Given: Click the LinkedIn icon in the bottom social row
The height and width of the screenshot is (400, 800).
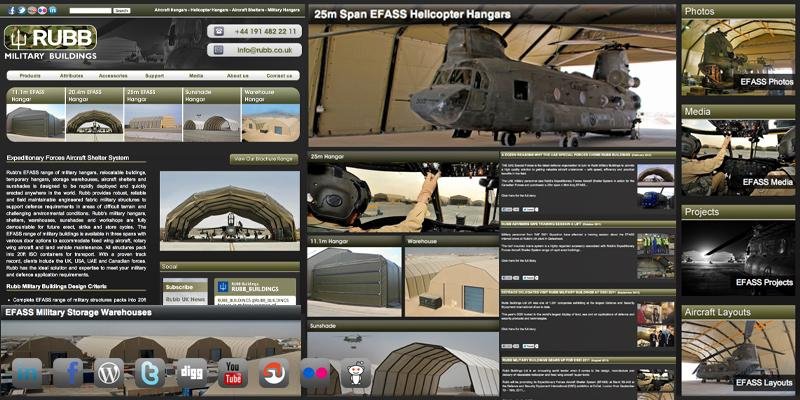Looking at the screenshot, I should click(x=27, y=374).
